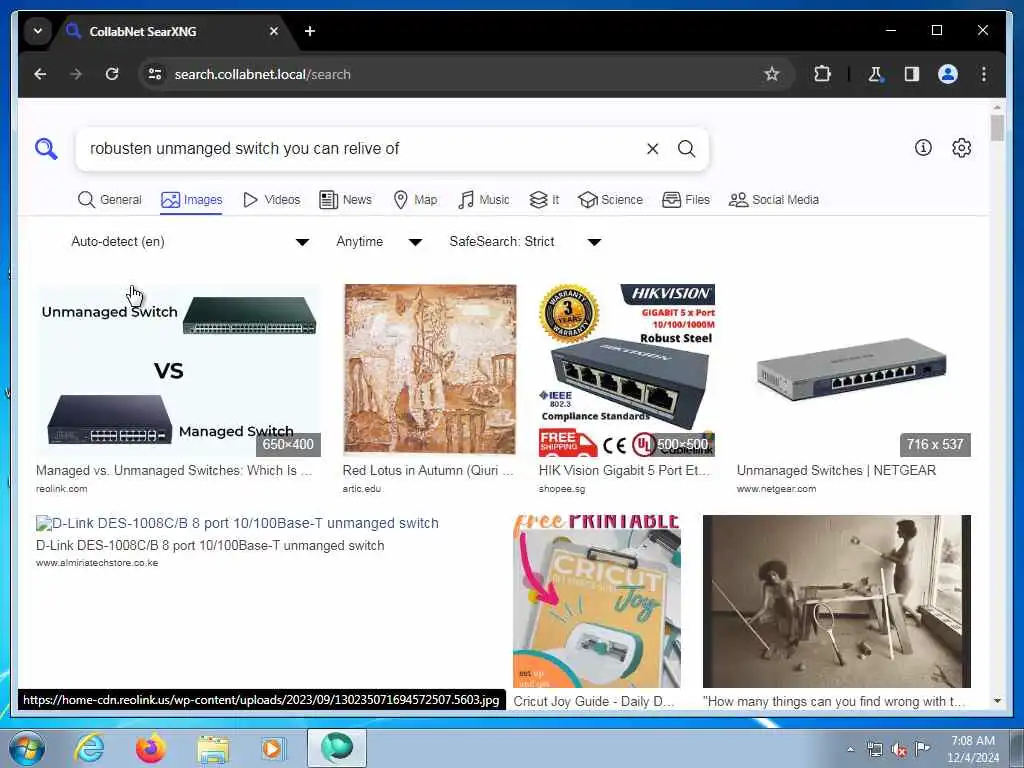The width and height of the screenshot is (1024, 768).
Task: Open a new browser tab
Action: click(x=310, y=31)
